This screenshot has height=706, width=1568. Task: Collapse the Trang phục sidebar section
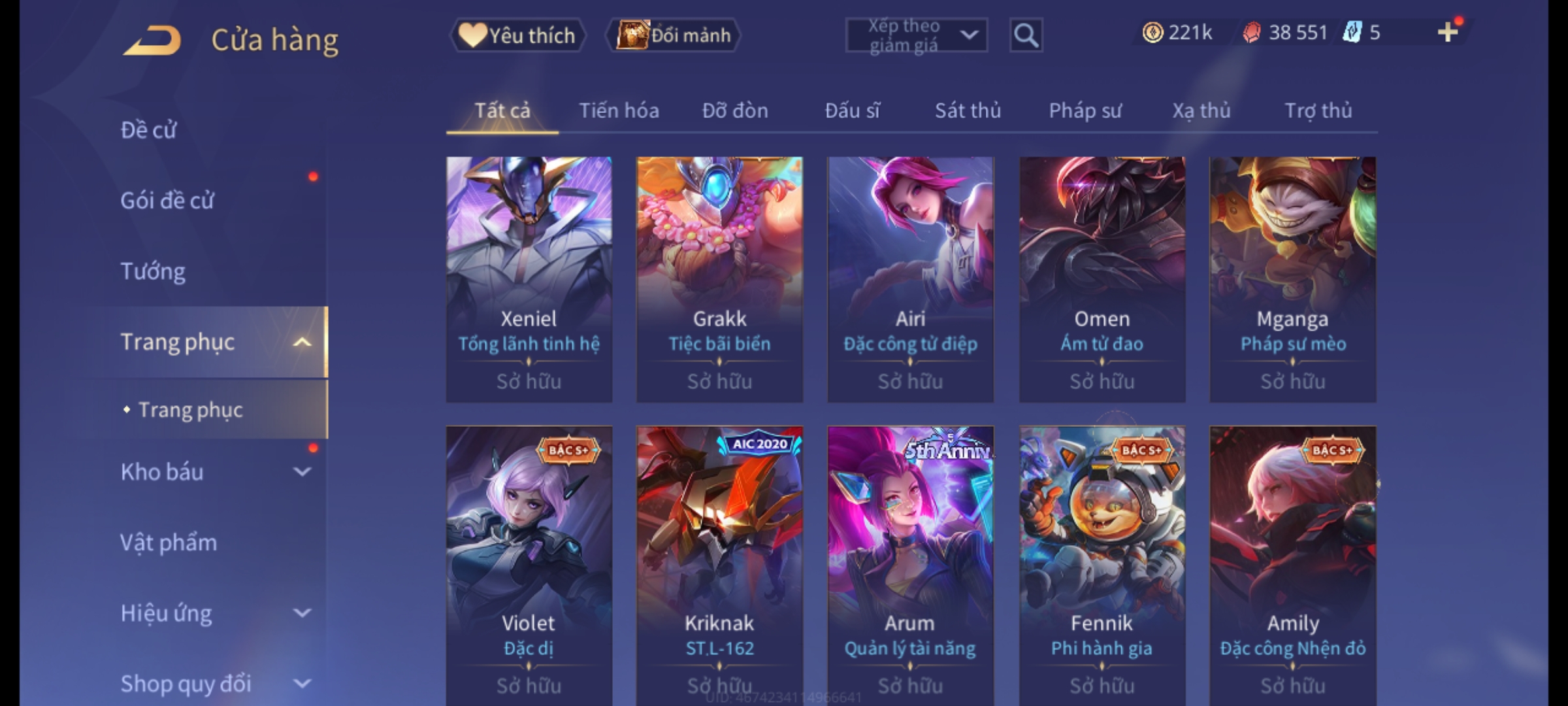coord(302,342)
